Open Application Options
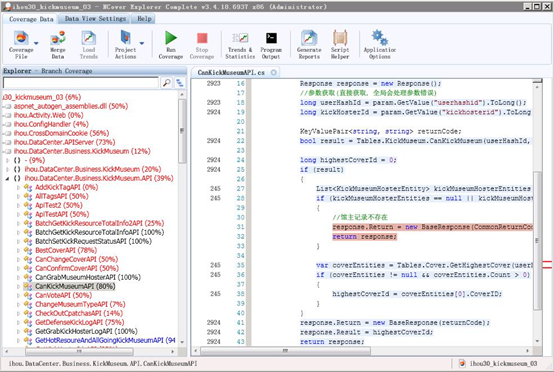 click(380, 45)
